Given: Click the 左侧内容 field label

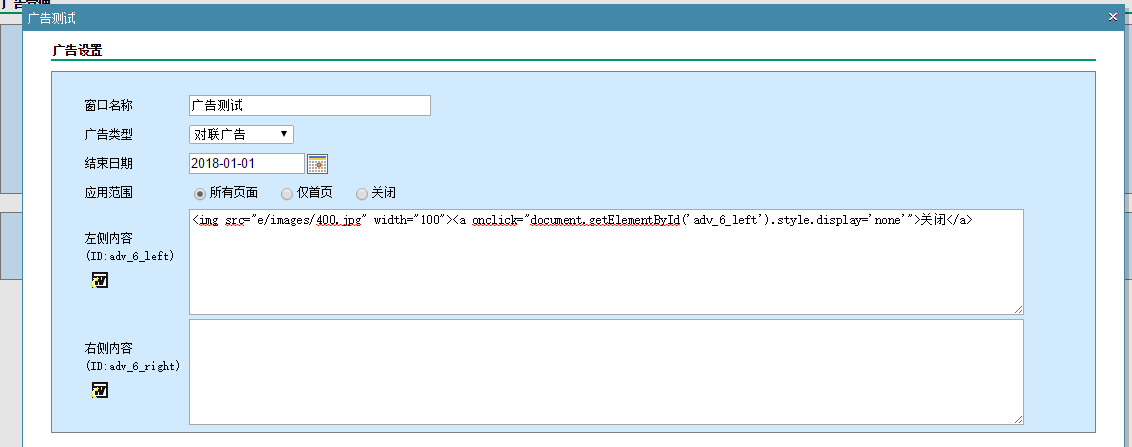Looking at the screenshot, I should 108,239.
